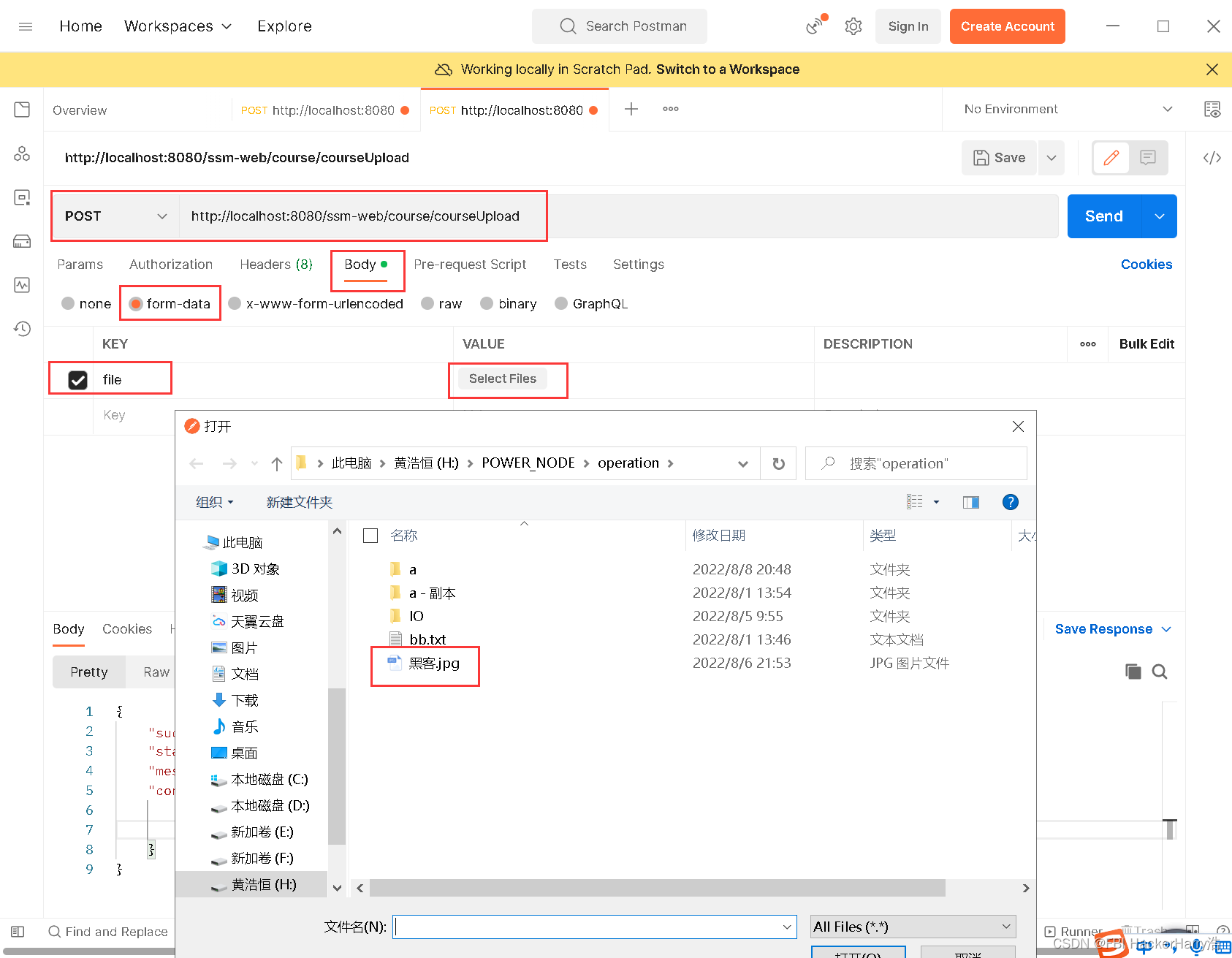Screen dimensions: 1232x958
Task: Open the view layout options arrow
Action: point(936,502)
